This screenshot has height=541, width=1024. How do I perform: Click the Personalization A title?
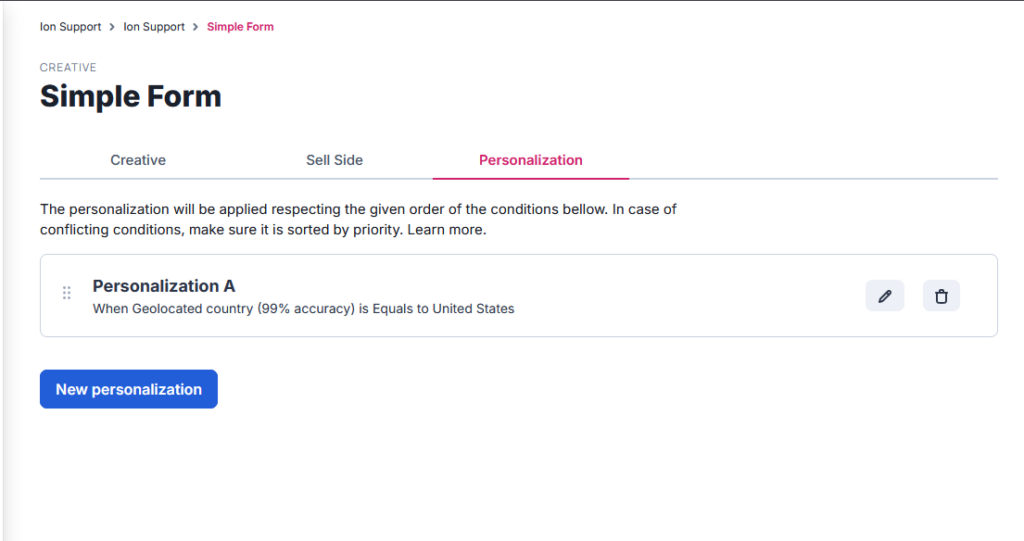click(164, 286)
